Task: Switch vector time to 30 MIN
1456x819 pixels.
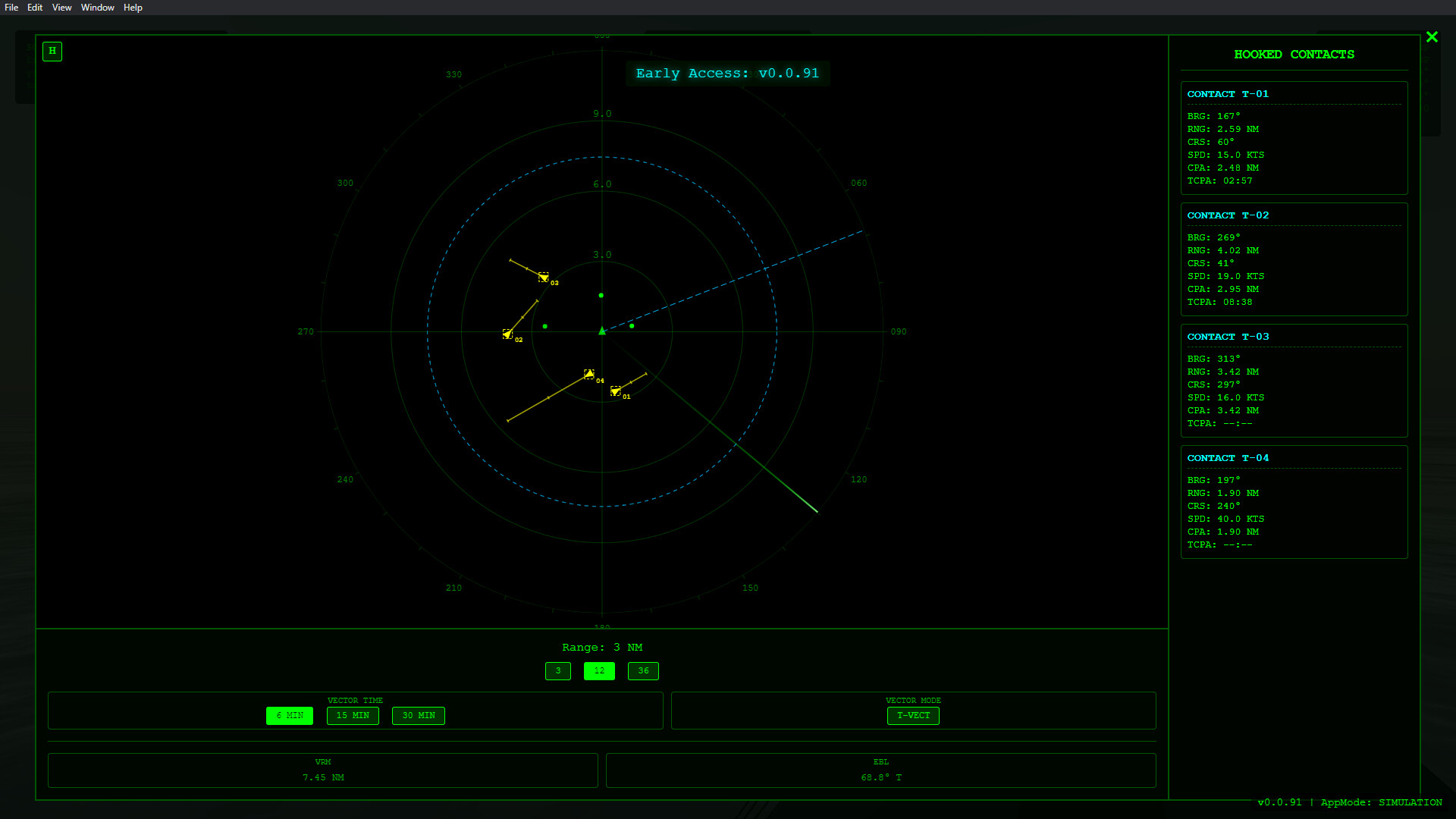Action: click(418, 715)
